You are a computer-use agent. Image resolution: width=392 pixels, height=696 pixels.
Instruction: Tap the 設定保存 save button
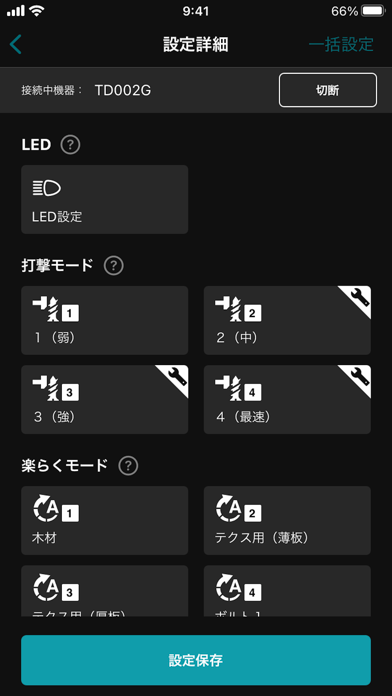tap(196, 660)
